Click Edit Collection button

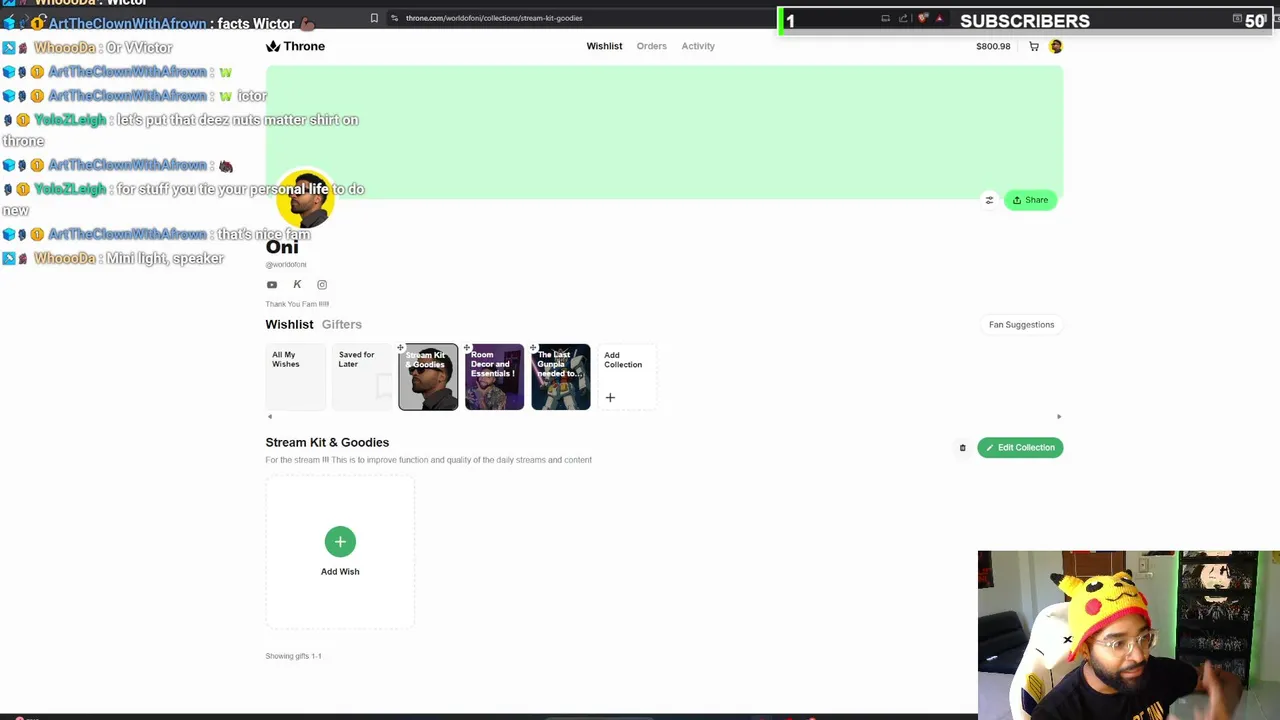tap(1020, 448)
